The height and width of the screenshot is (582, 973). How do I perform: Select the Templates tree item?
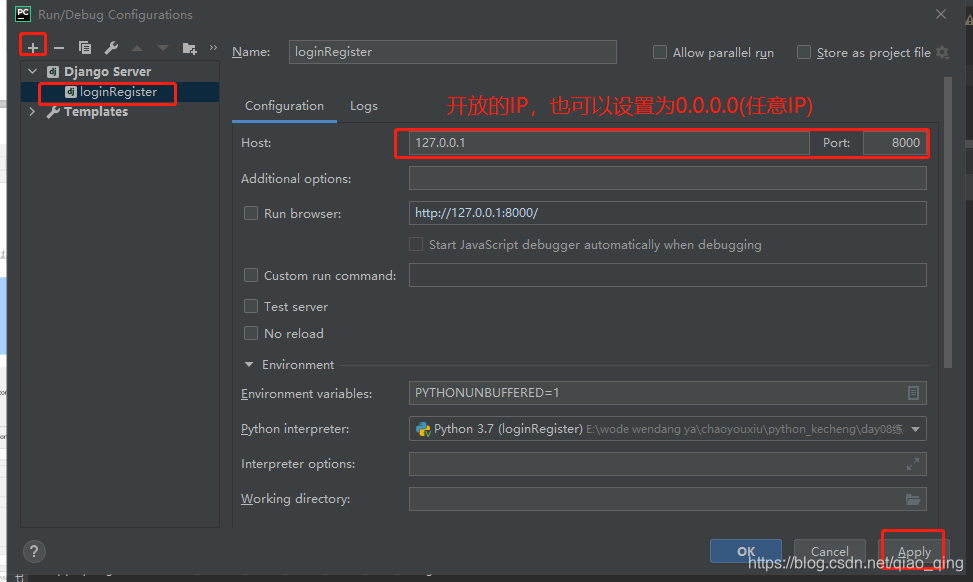pyautogui.click(x=96, y=112)
